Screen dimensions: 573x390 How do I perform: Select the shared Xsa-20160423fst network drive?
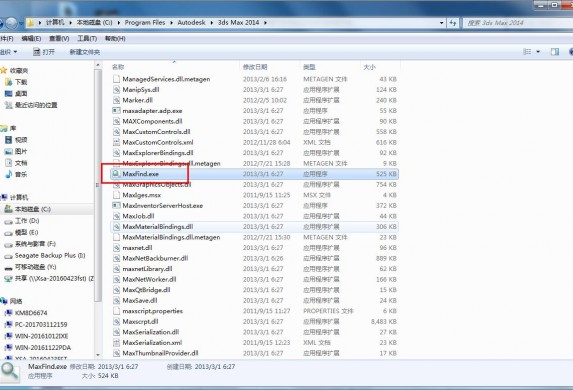coord(49,279)
